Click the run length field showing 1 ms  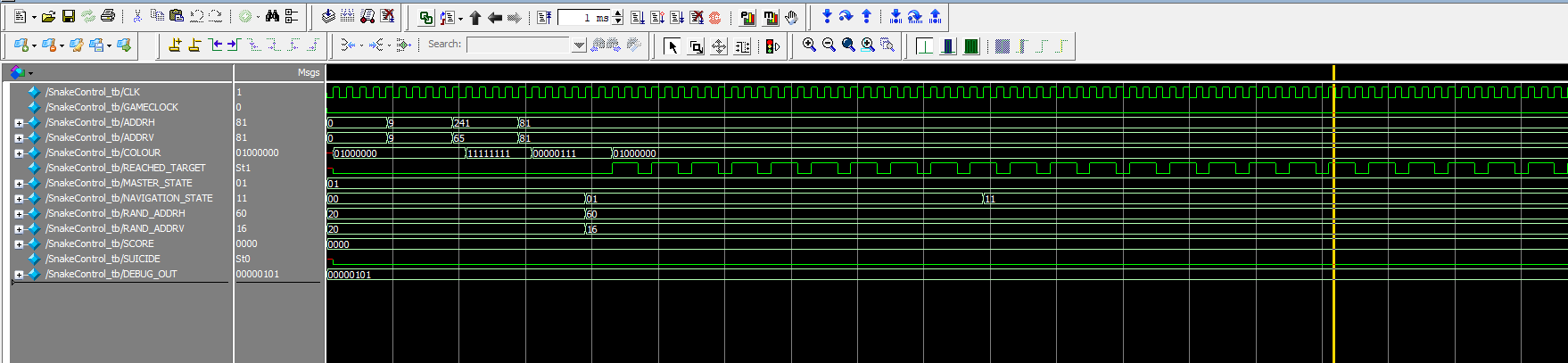coord(584,18)
